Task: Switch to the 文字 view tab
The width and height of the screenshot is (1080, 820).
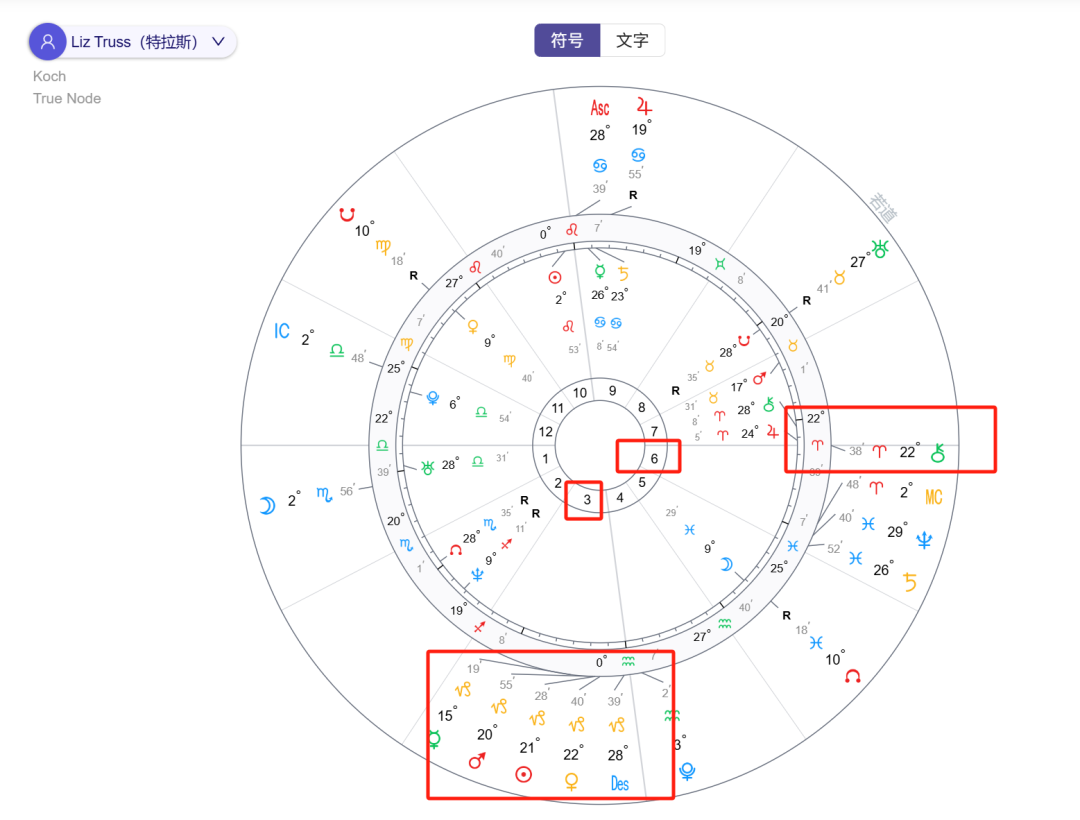Action: click(634, 40)
